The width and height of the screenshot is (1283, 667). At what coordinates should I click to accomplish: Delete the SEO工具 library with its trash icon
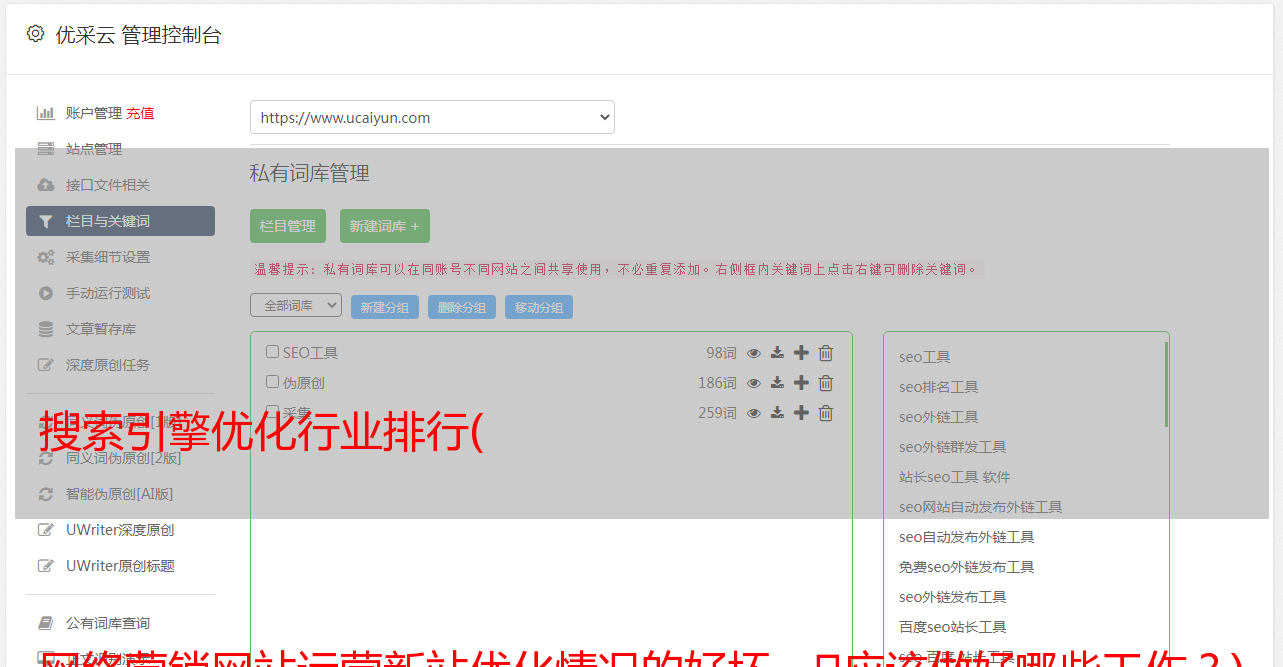[826, 353]
